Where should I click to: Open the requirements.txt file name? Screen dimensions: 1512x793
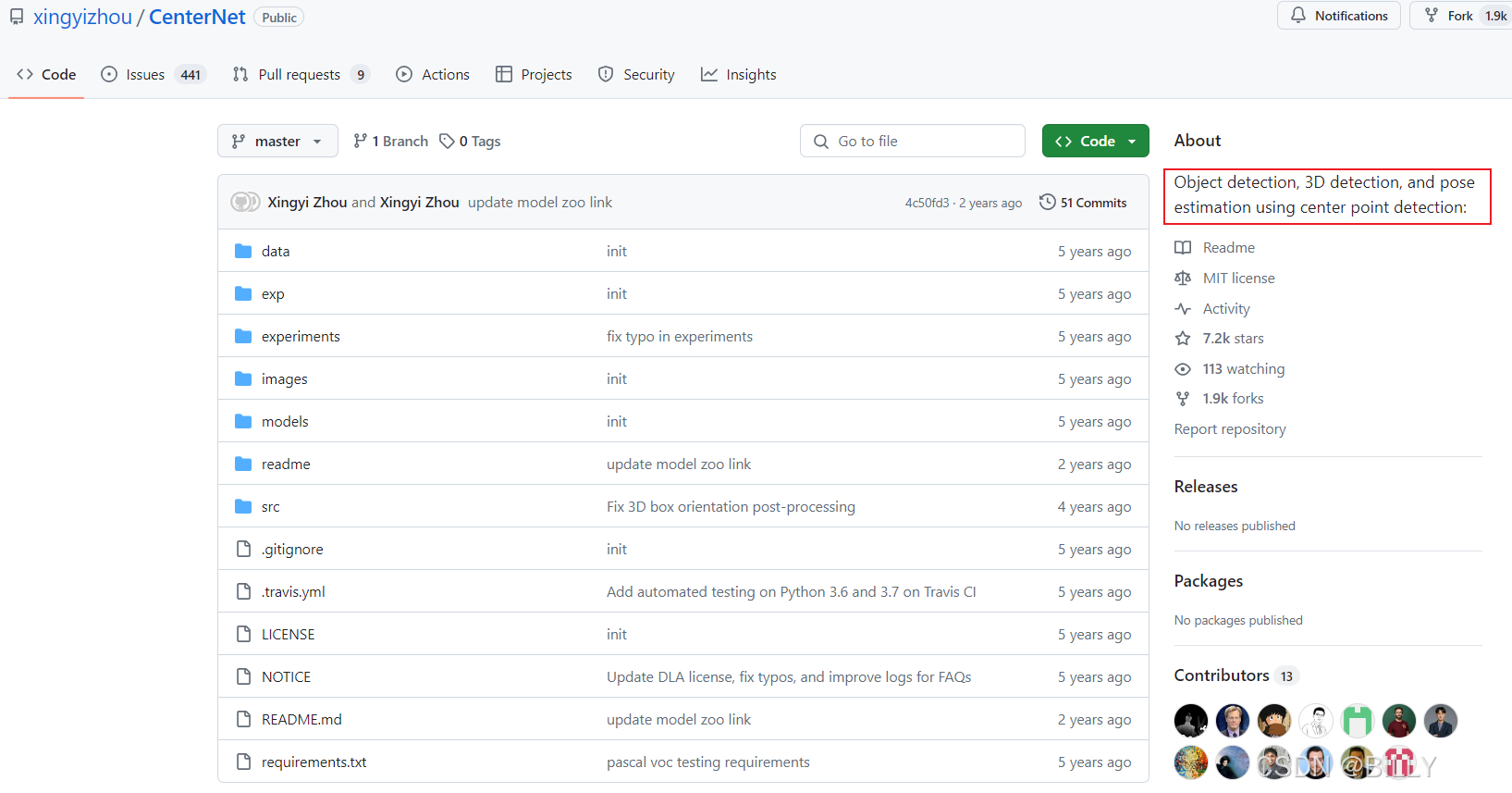[x=313, y=762]
